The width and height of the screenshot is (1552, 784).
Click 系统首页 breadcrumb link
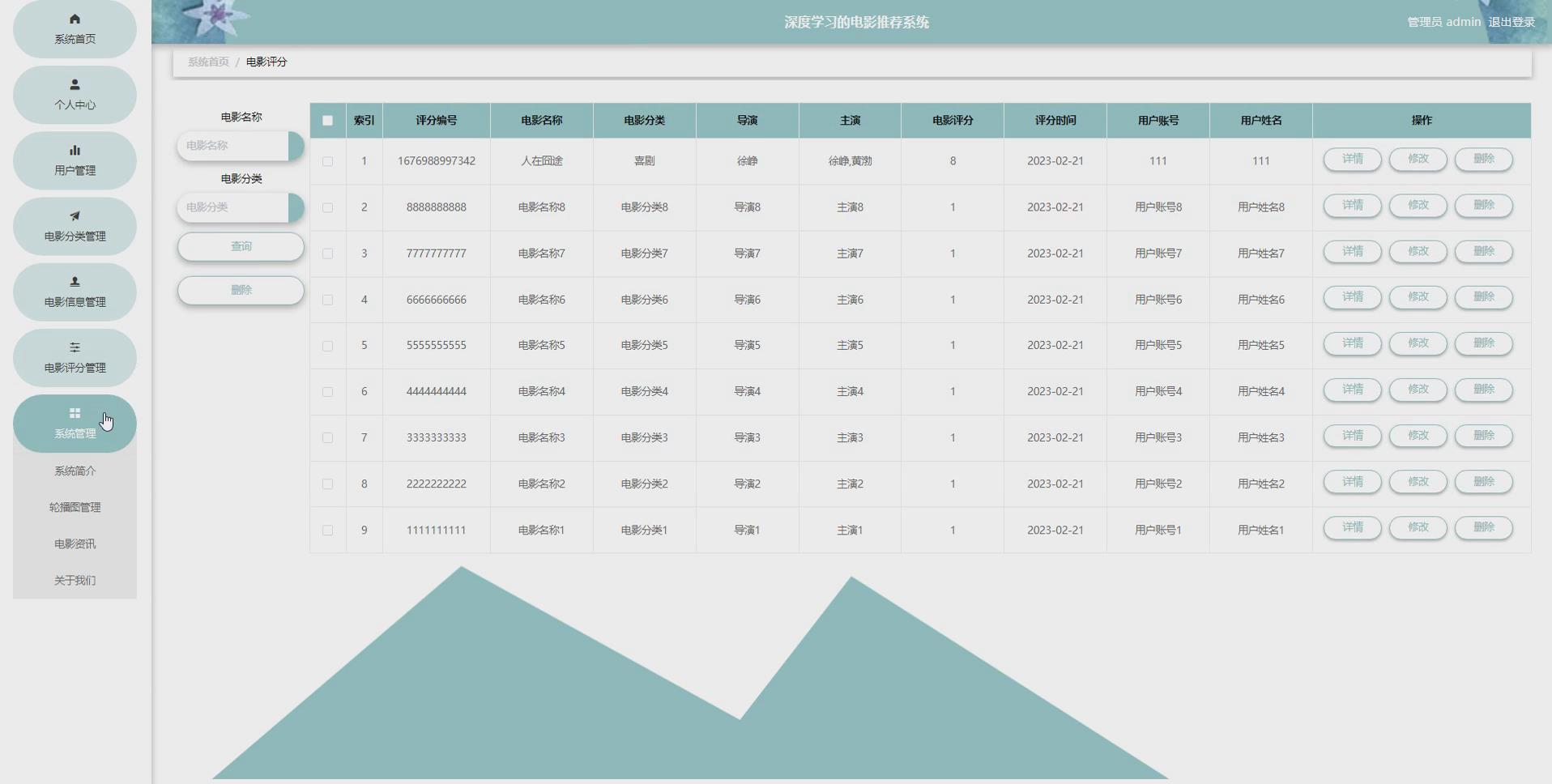click(208, 62)
